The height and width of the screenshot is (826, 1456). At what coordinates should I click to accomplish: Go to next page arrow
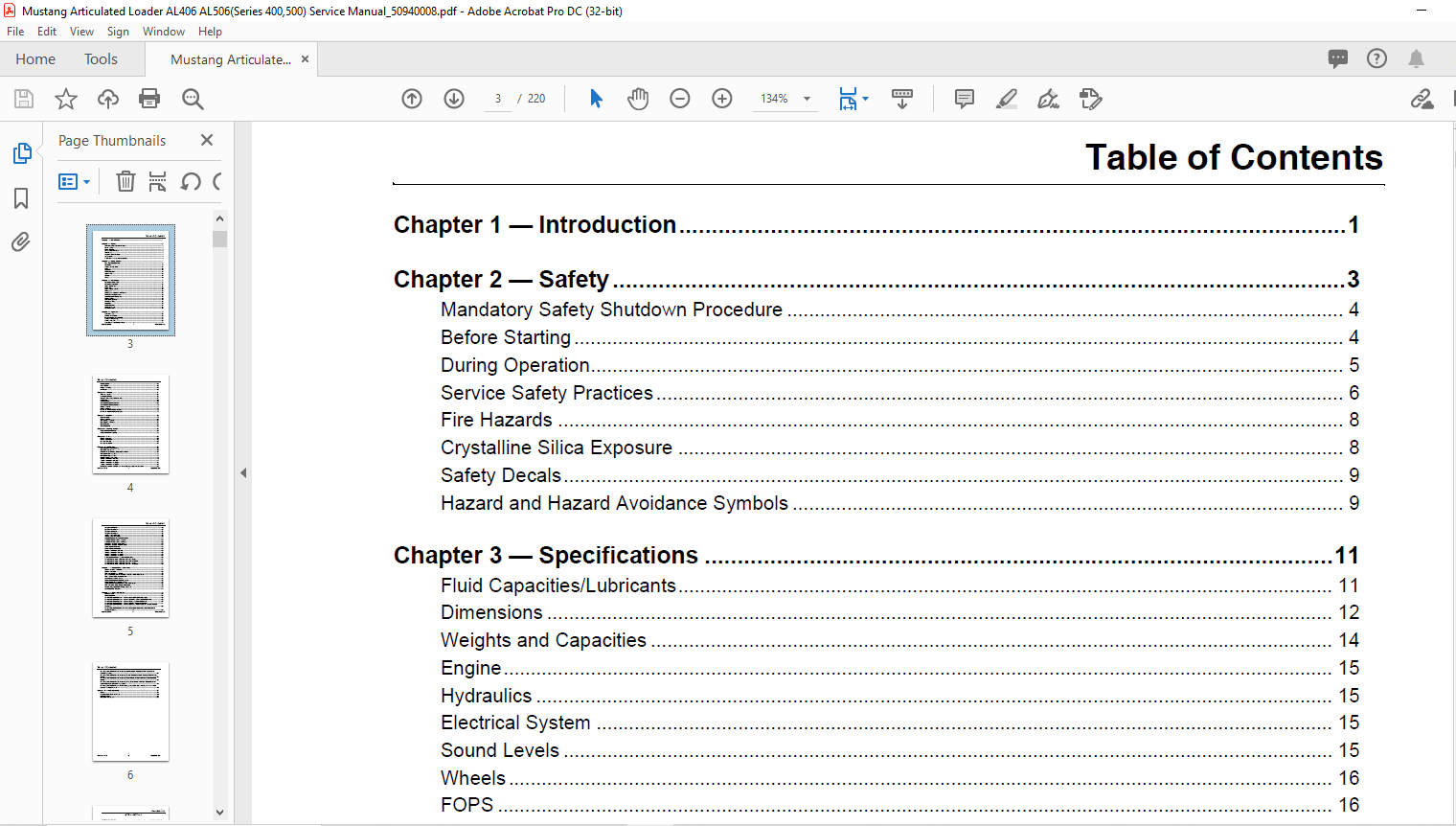(454, 99)
